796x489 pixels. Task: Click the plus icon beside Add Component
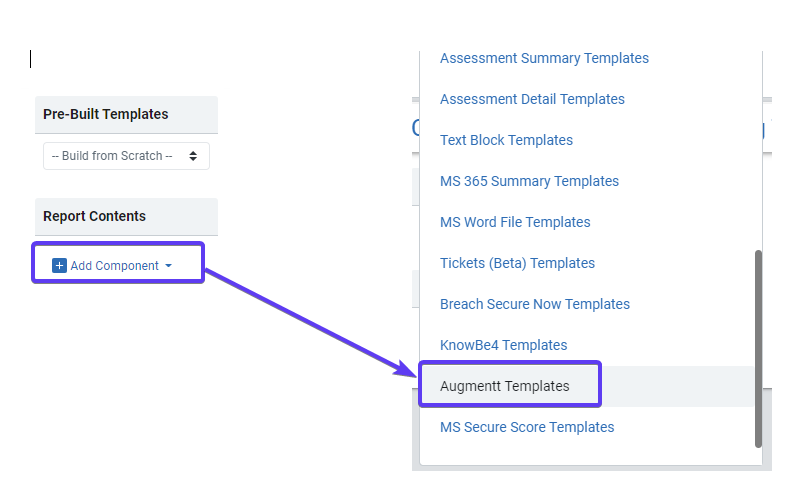click(x=59, y=266)
